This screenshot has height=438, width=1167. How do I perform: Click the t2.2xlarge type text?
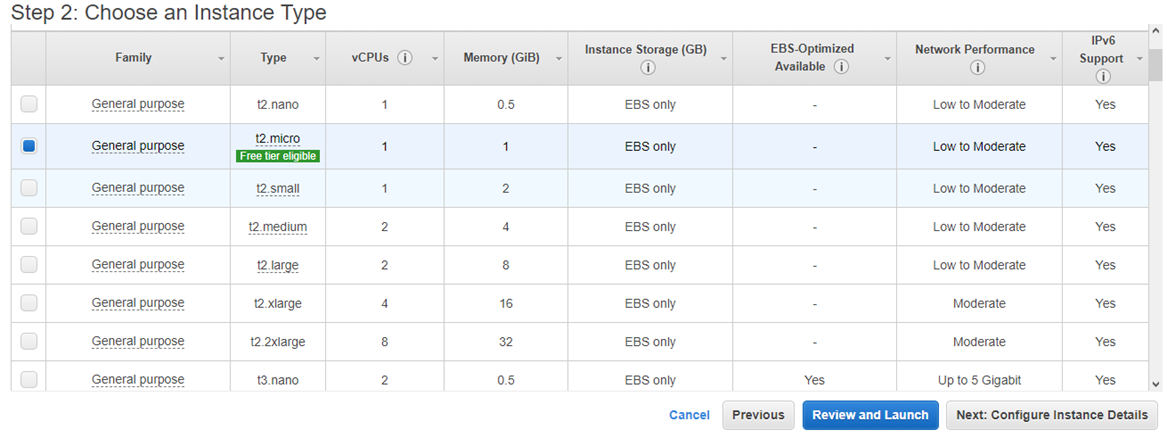[278, 342]
